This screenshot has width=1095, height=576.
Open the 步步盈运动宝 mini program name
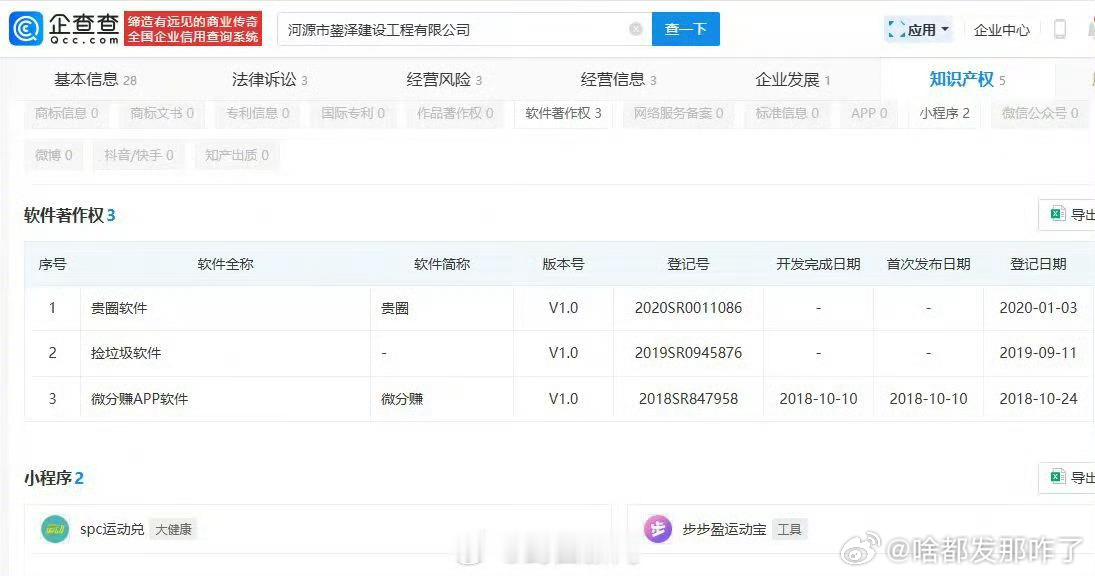[x=724, y=529]
